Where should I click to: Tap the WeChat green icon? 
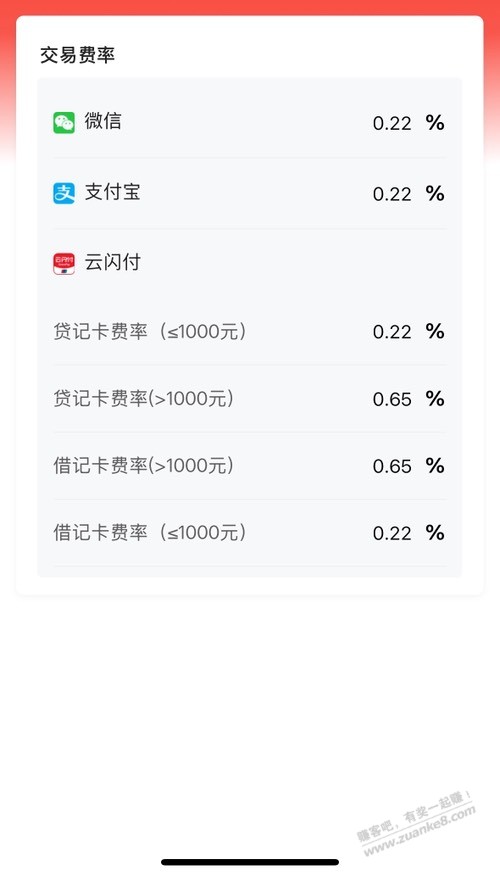coord(64,123)
